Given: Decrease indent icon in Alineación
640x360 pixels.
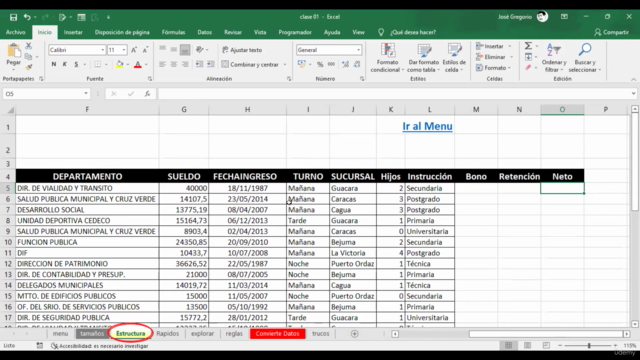Looking at the screenshot, I should coord(199,64).
